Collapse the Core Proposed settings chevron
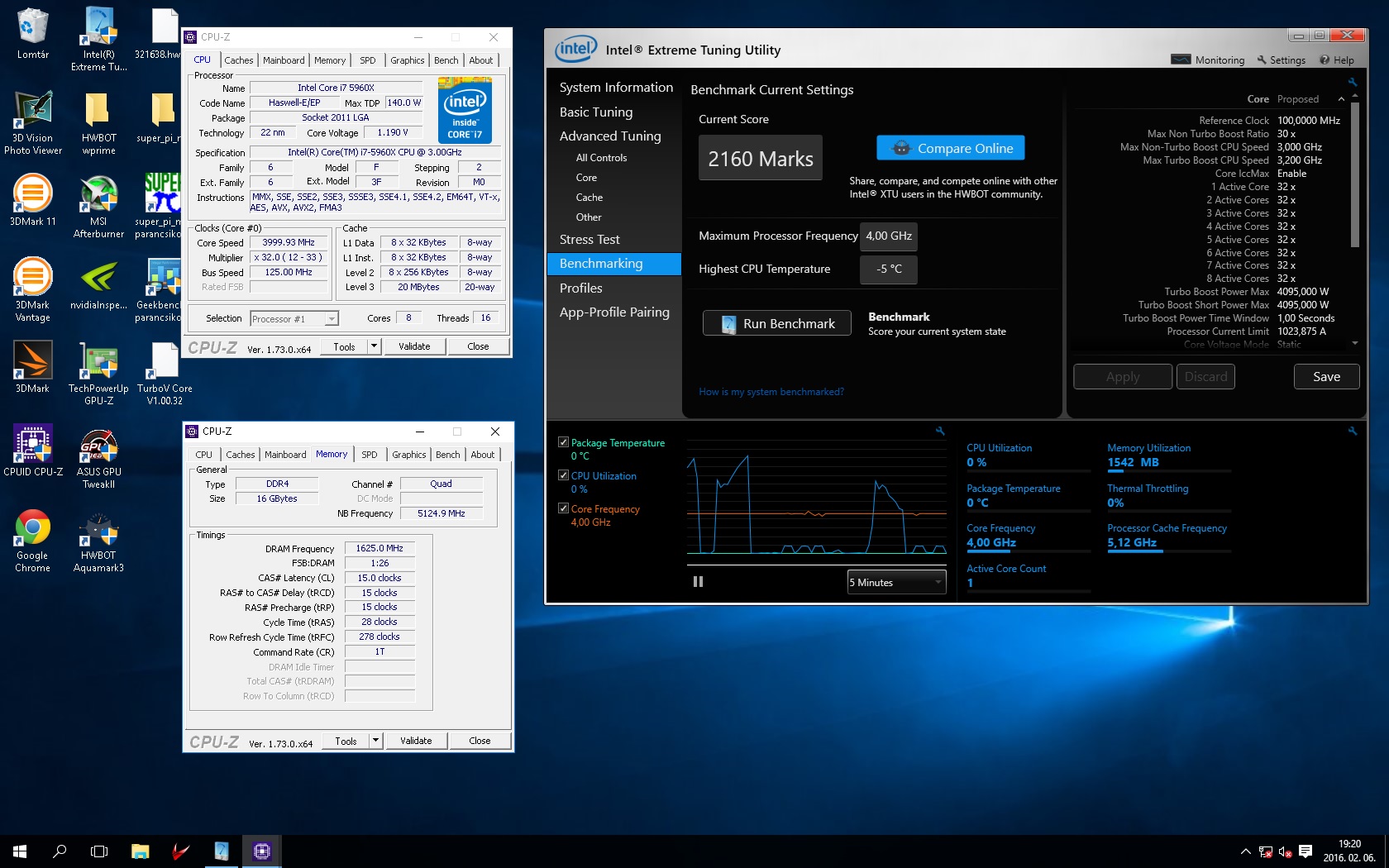Screen dimensions: 1389x868 [x=1341, y=99]
